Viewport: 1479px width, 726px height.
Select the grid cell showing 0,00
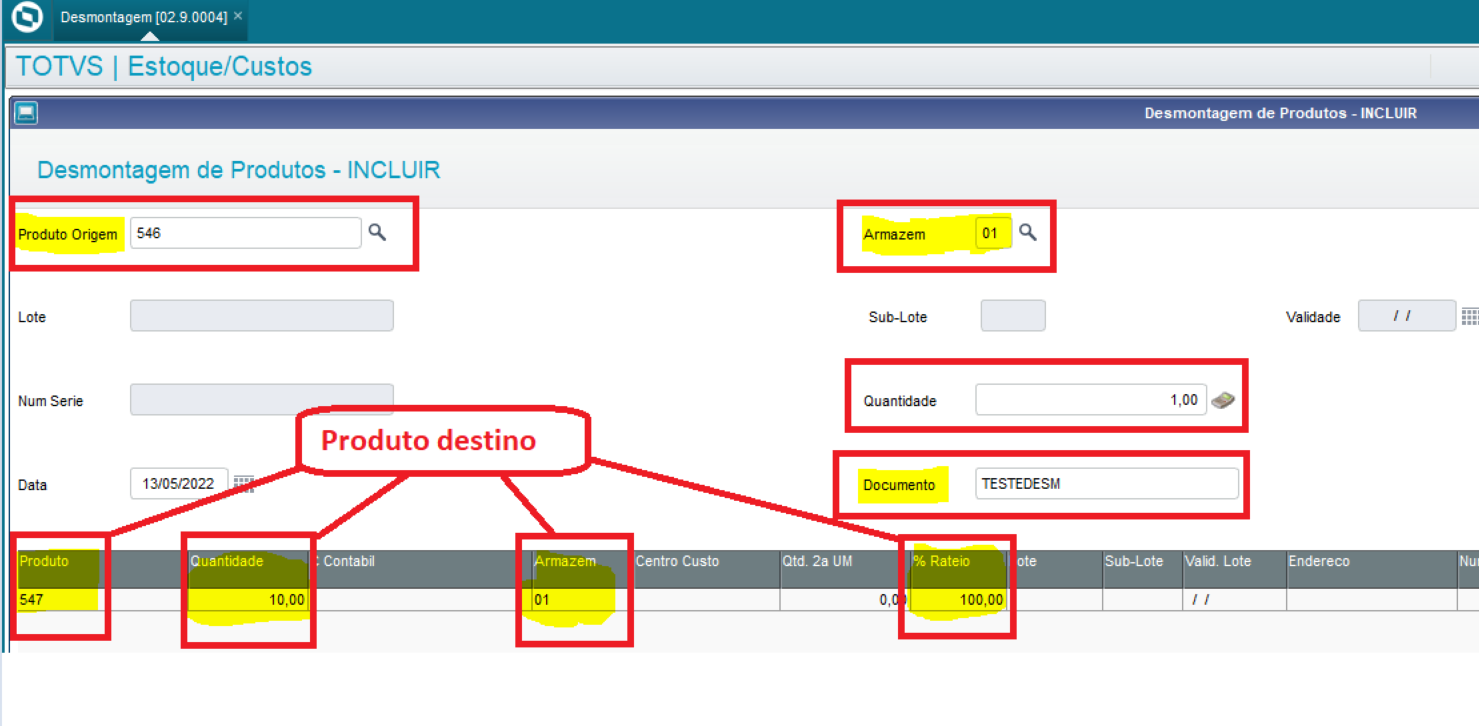[x=843, y=599]
